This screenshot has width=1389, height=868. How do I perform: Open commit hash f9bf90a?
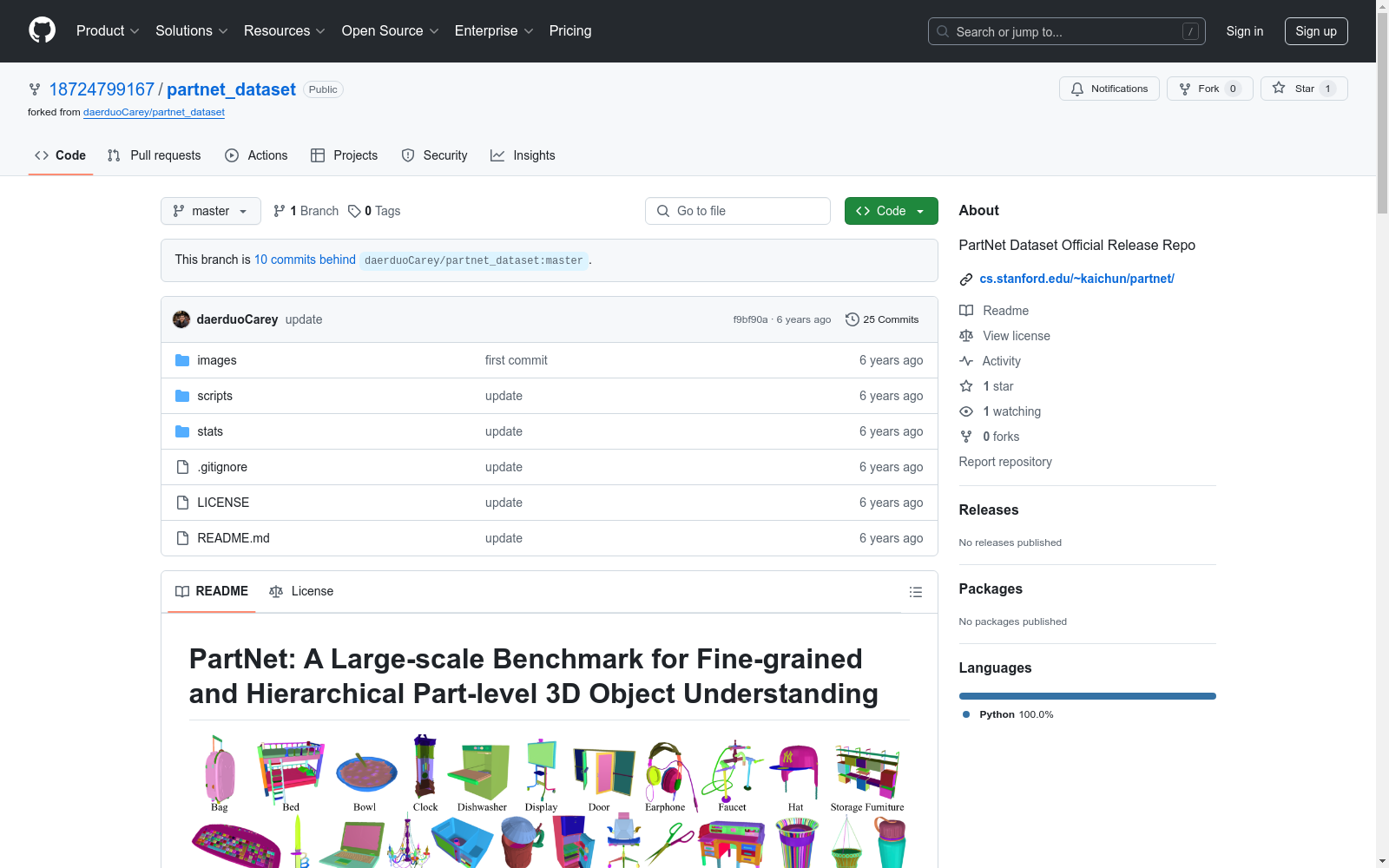click(750, 319)
